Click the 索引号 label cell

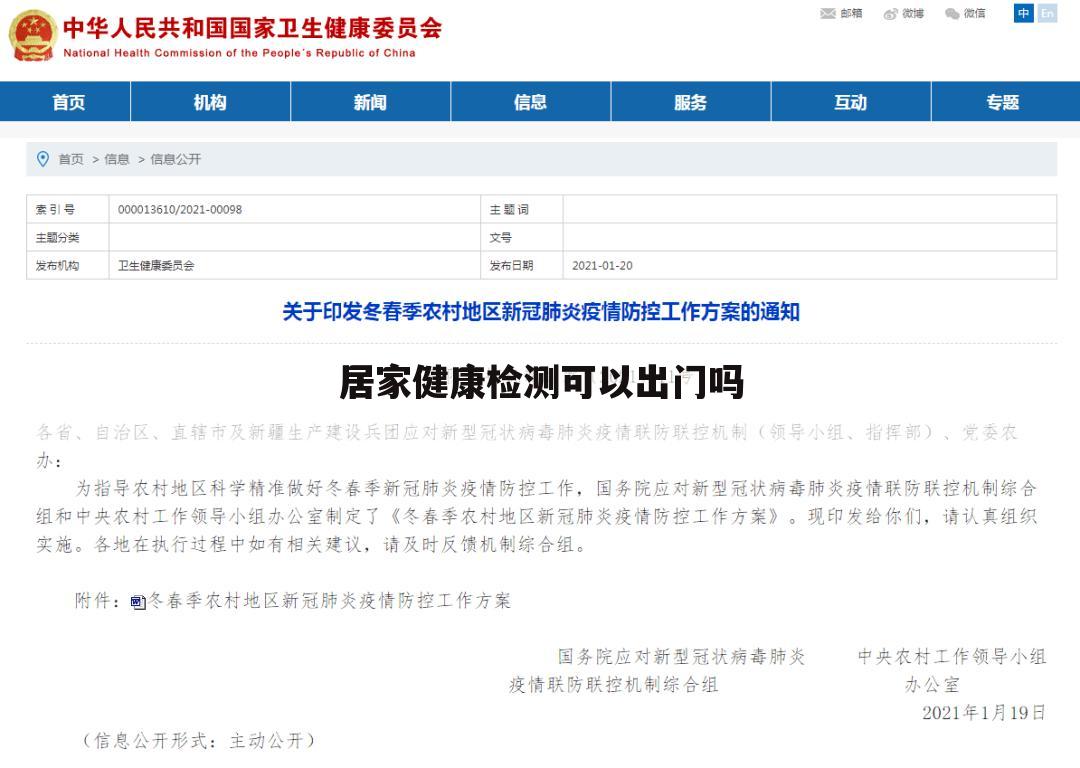point(68,209)
